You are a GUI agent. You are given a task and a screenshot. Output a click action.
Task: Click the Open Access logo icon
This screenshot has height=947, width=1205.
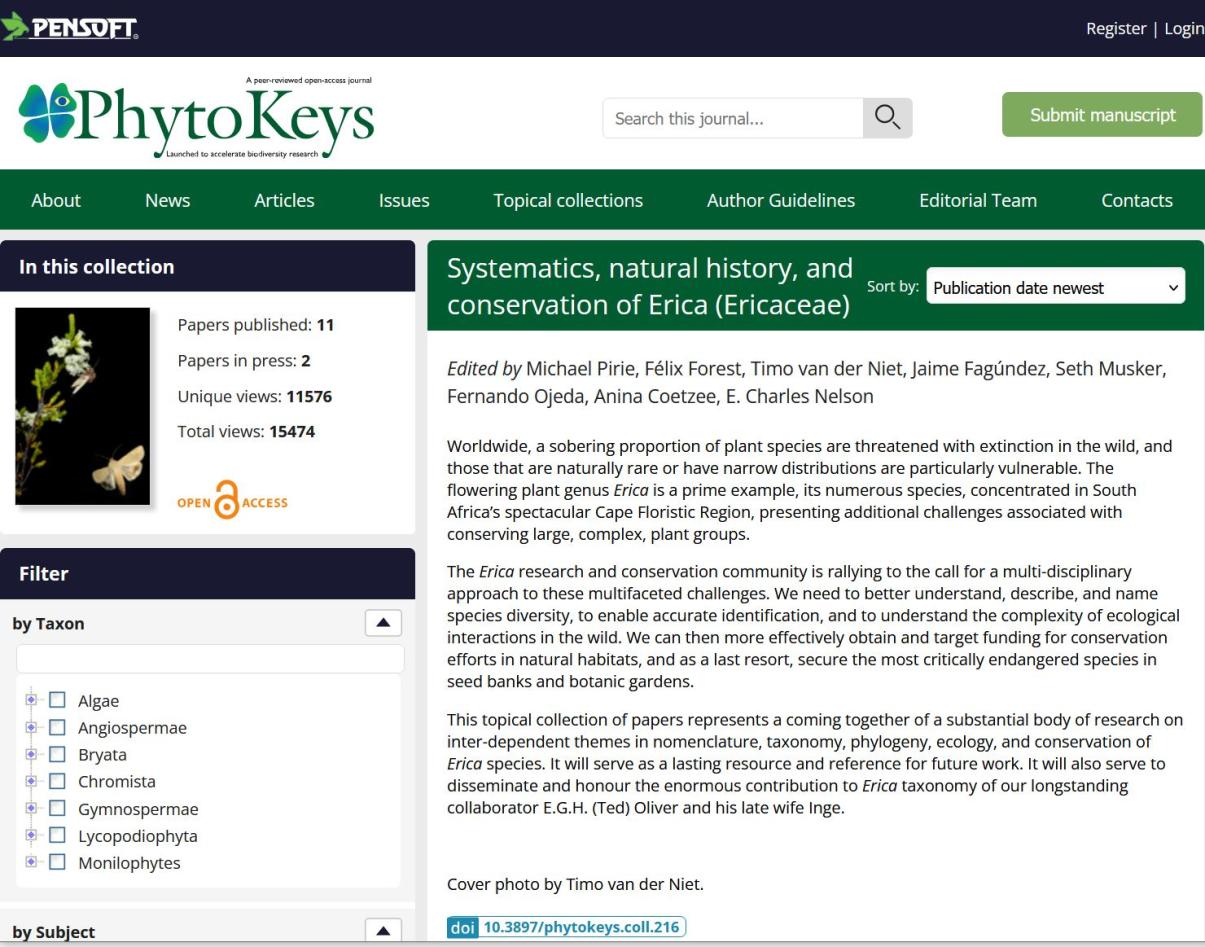click(232, 503)
